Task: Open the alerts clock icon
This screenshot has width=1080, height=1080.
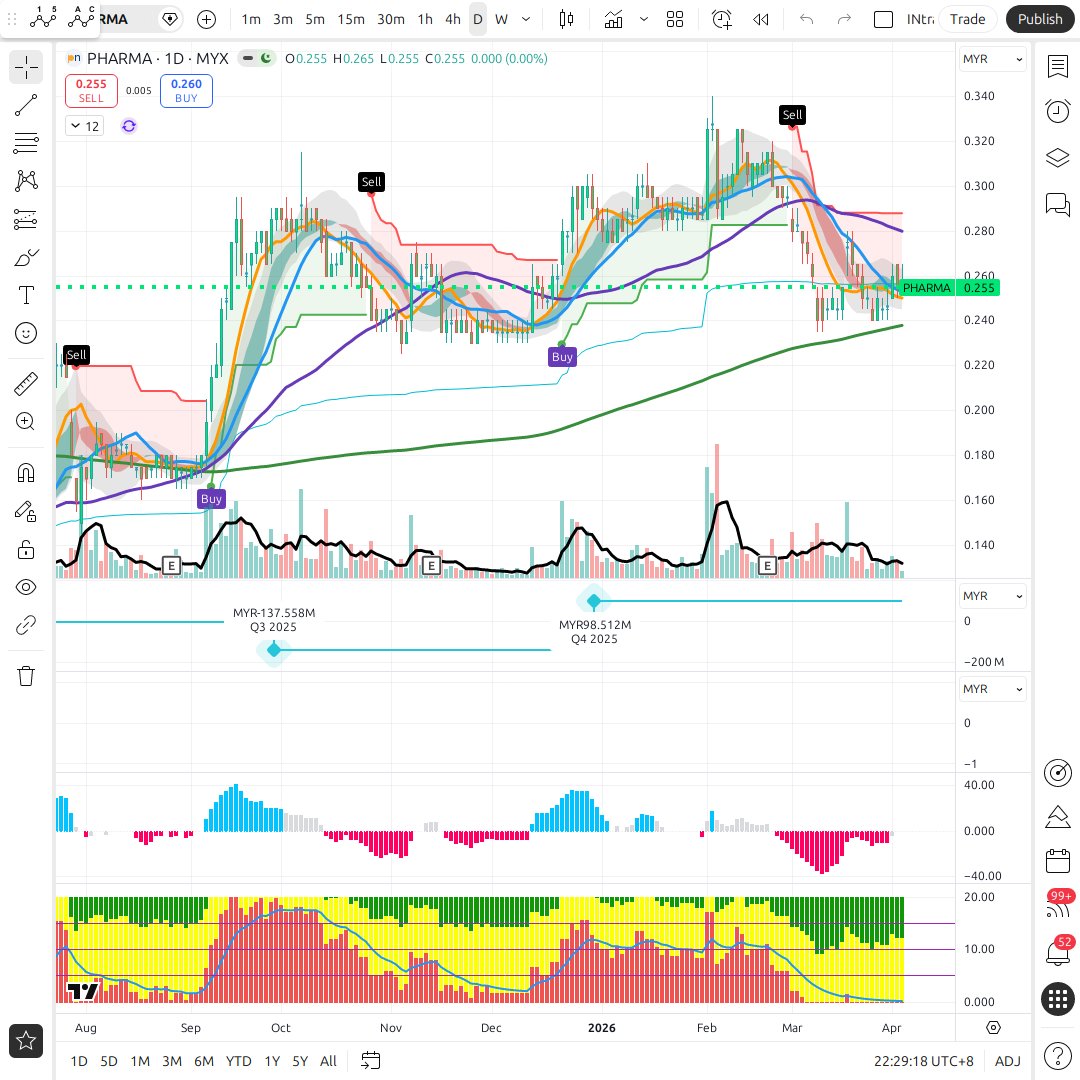Action: click(1057, 111)
